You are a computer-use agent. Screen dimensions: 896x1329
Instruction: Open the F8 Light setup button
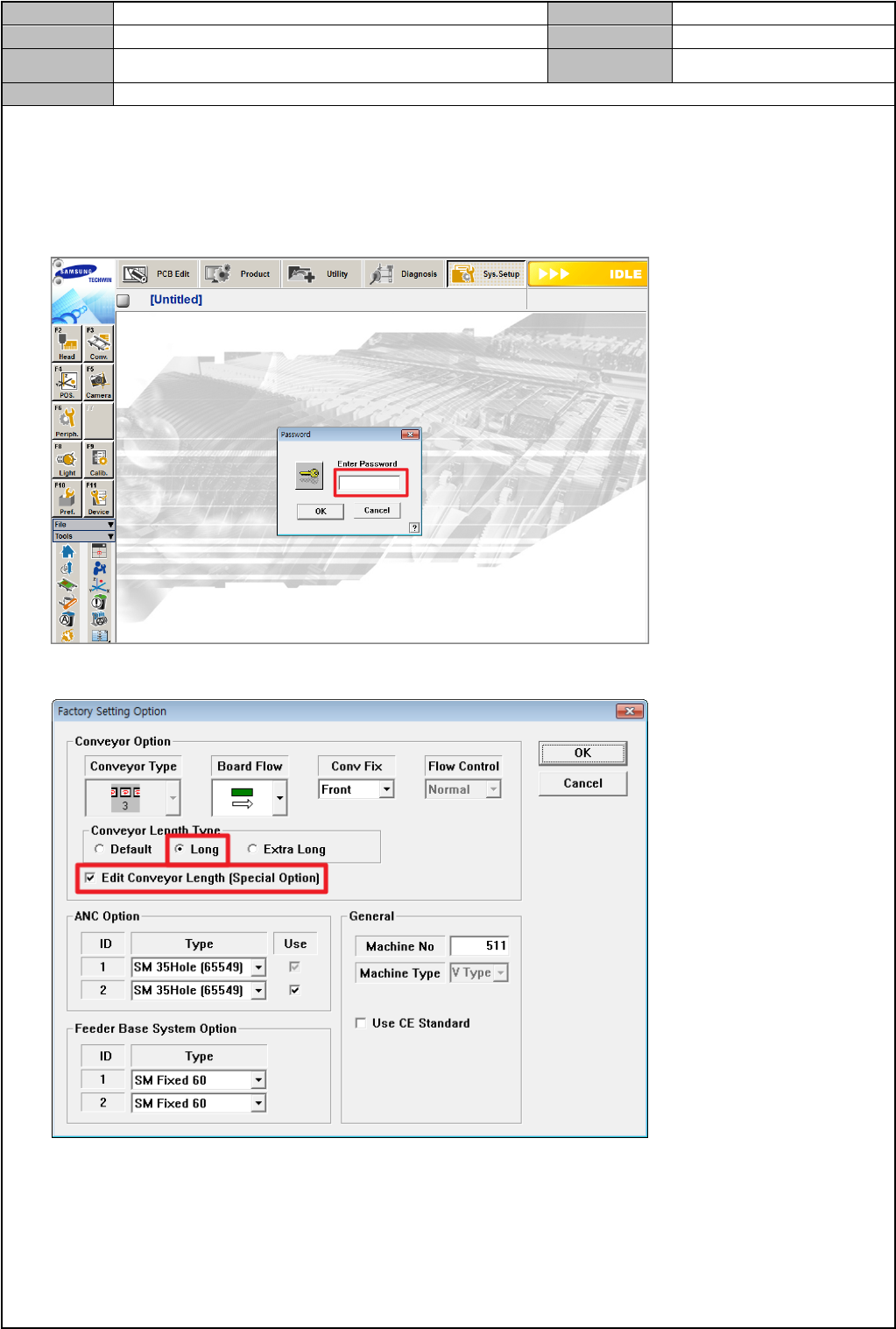coord(67,459)
